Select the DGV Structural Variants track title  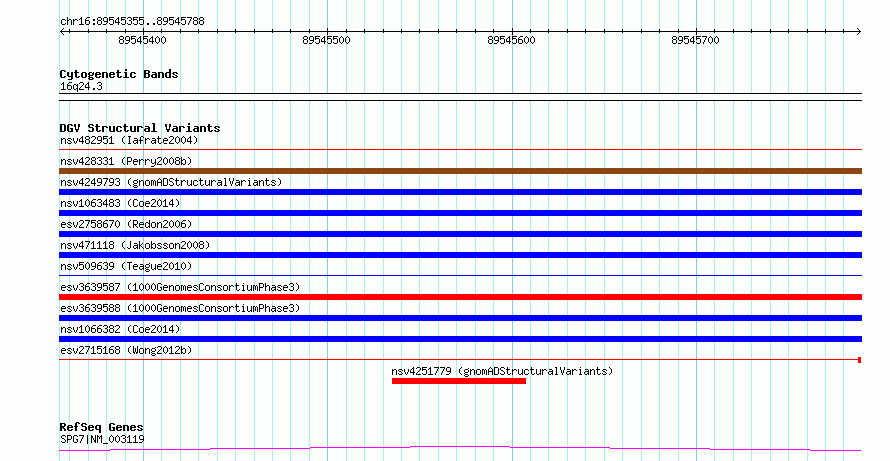click(140, 128)
